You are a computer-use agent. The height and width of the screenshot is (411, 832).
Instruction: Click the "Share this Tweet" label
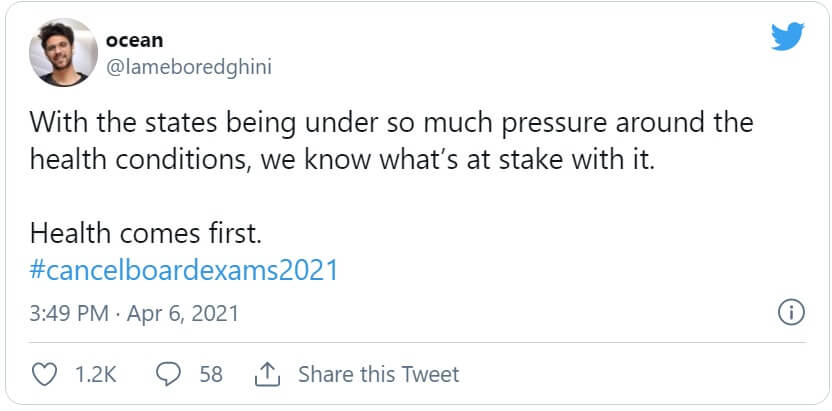pos(378,375)
